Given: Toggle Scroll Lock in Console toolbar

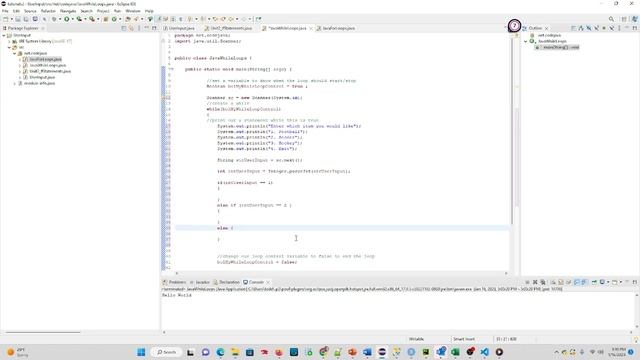Looking at the screenshot, I should [x=561, y=282].
